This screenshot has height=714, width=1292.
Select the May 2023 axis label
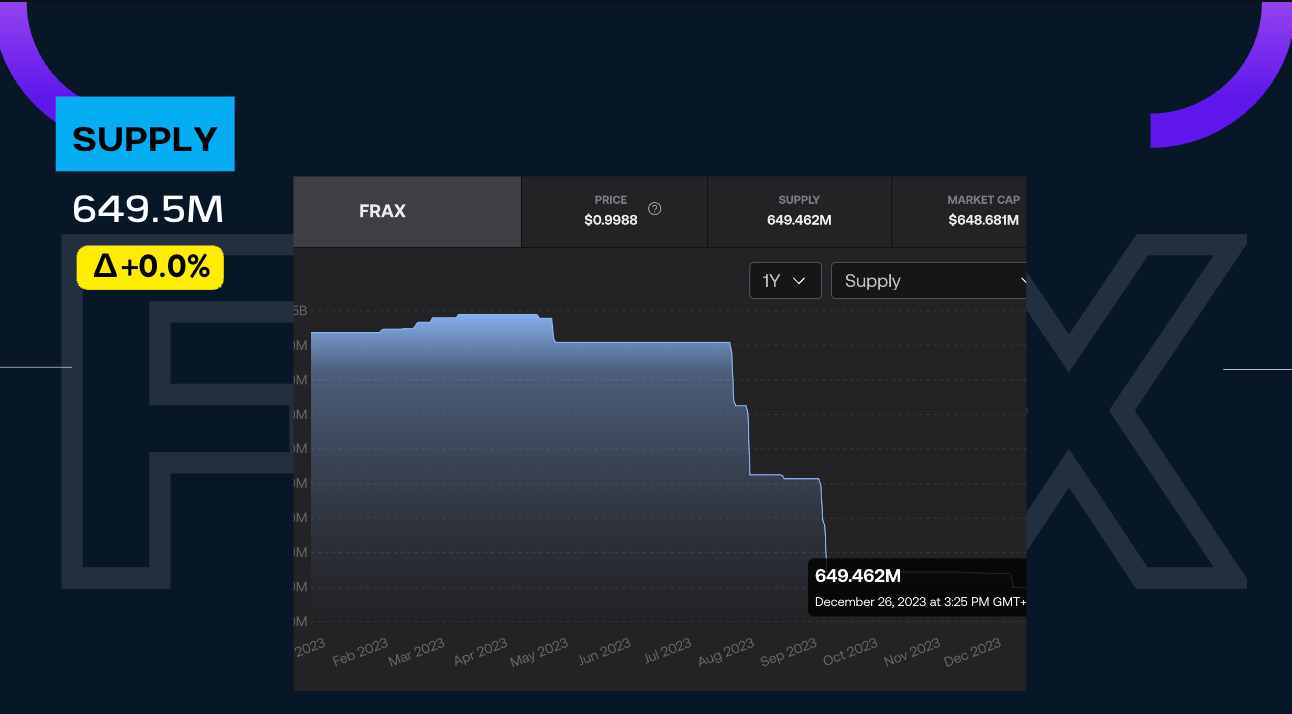539,652
